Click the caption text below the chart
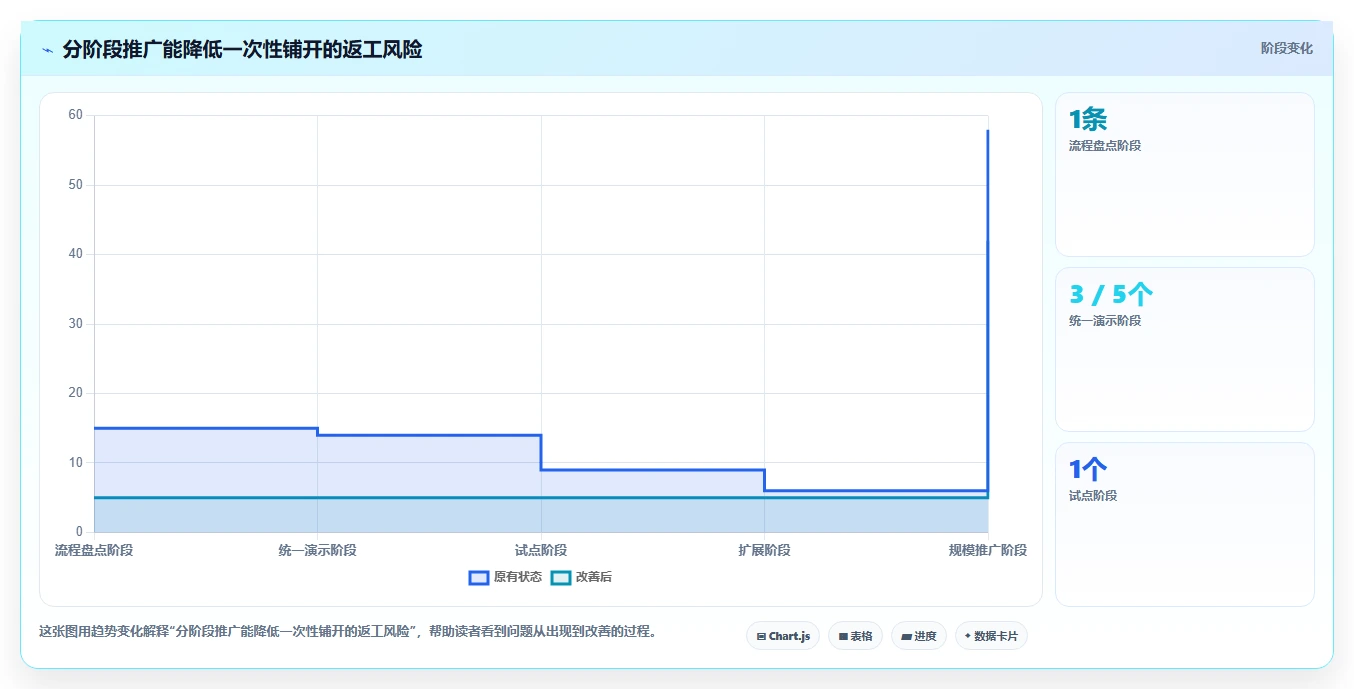The width and height of the screenshot is (1354, 689). coord(348,632)
